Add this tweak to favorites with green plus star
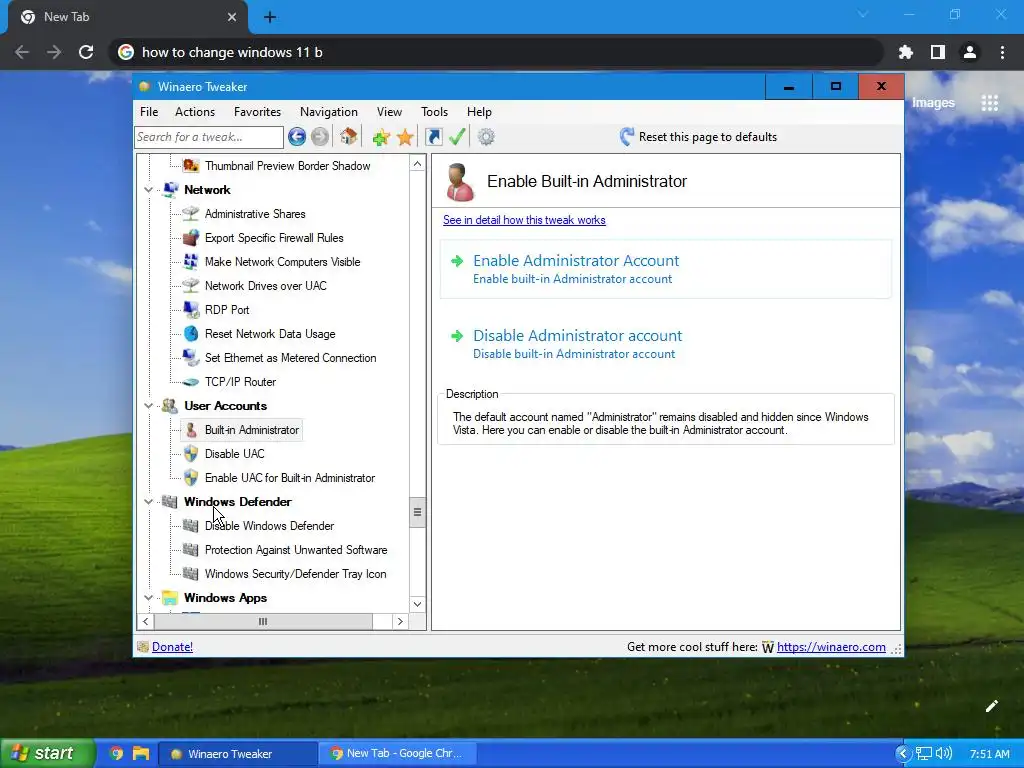 coord(381,136)
